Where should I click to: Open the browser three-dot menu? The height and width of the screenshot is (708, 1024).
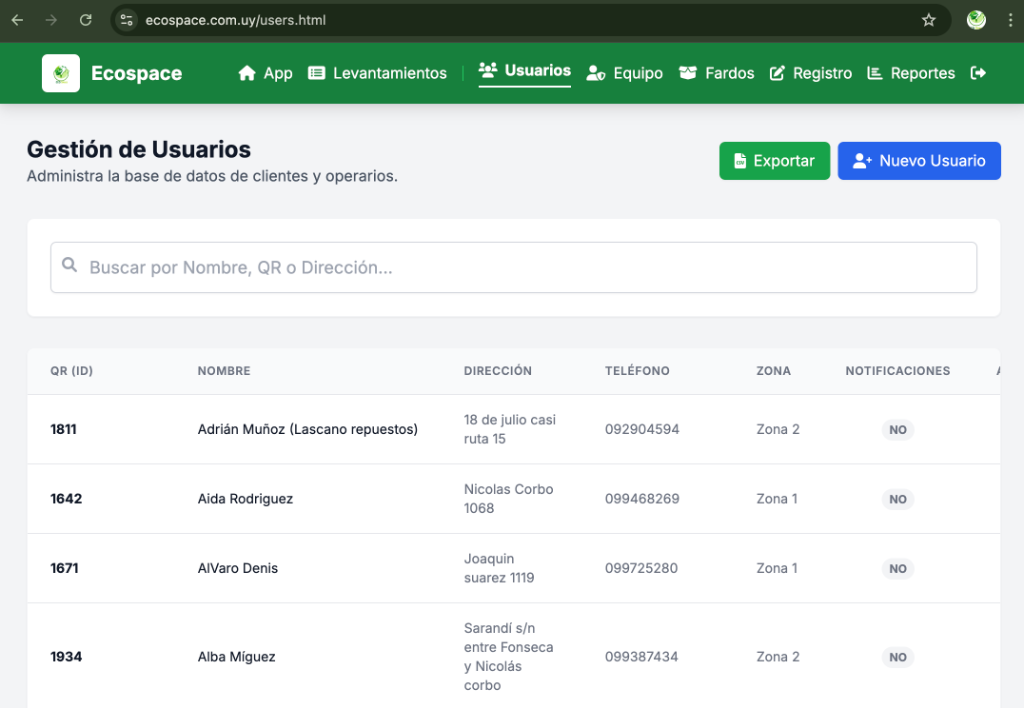(x=1011, y=19)
